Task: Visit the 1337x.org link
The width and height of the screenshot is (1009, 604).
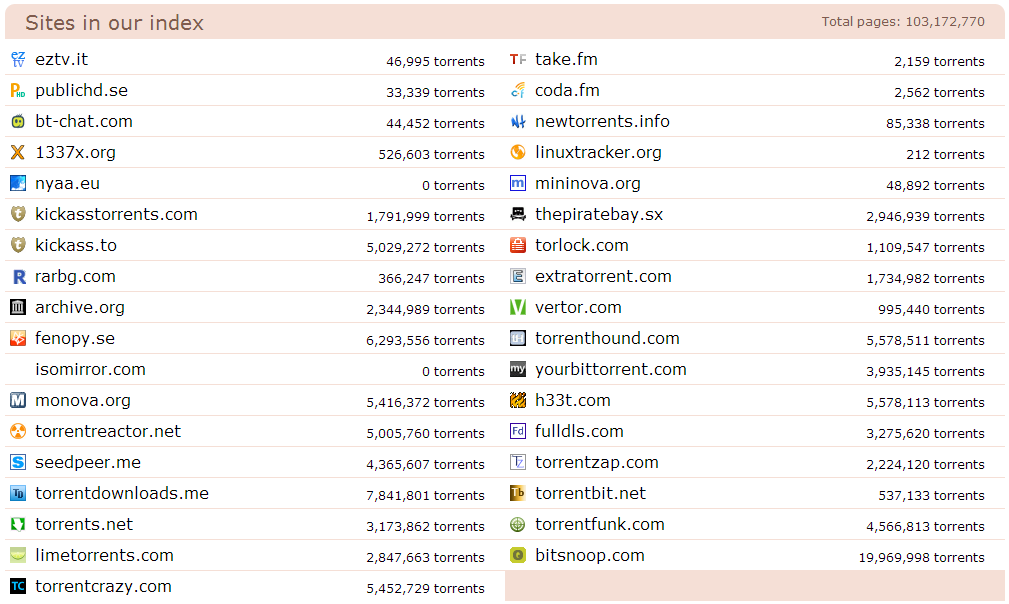Action: pos(75,152)
